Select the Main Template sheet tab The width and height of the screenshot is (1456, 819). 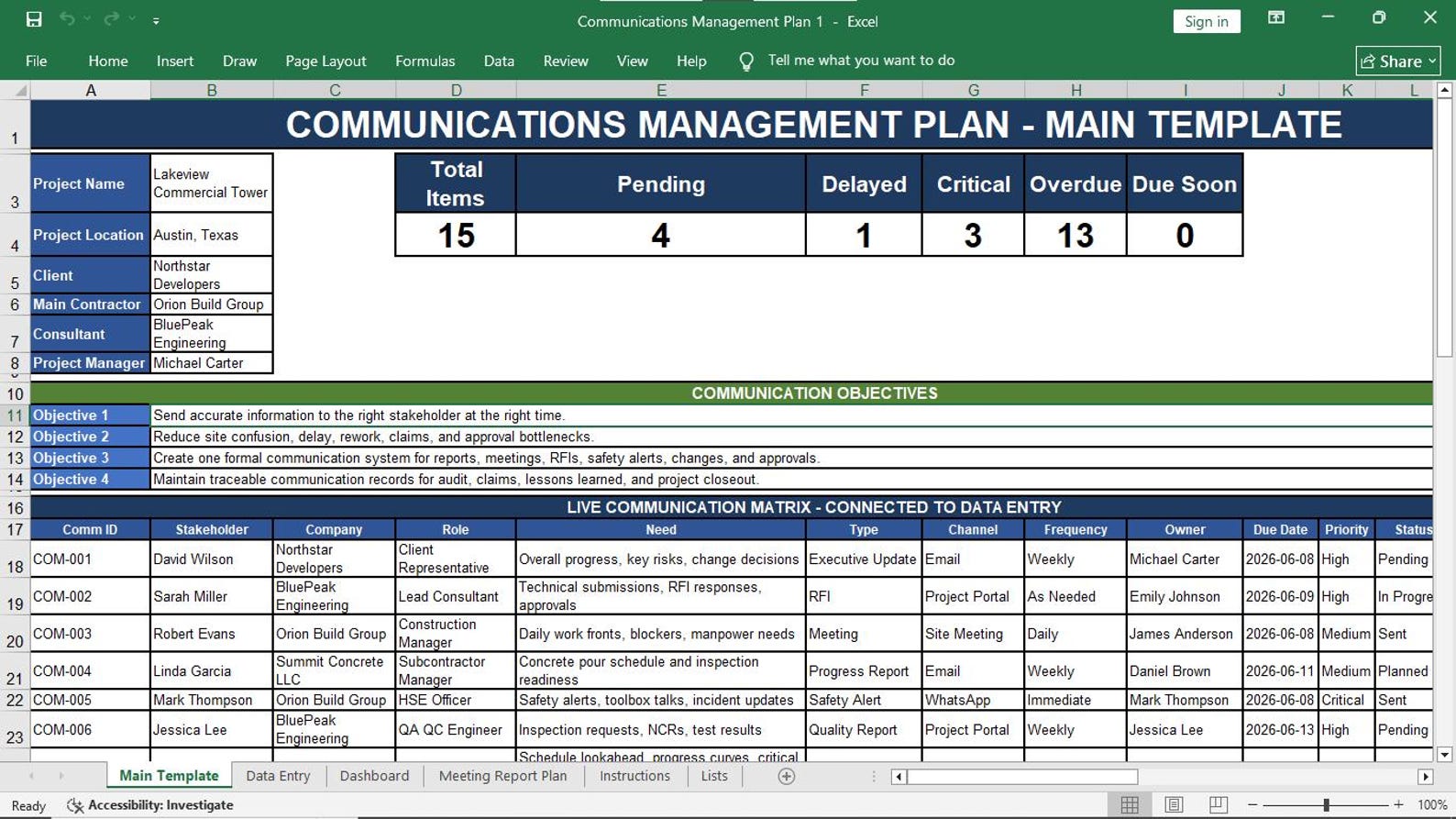(169, 776)
